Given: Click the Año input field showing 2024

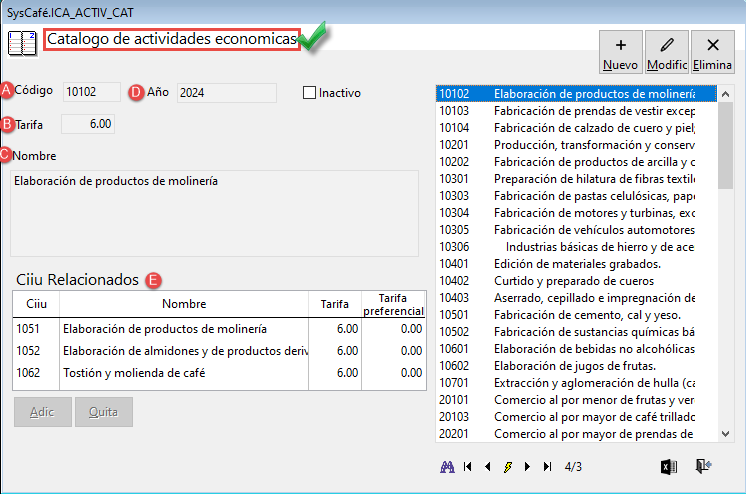Looking at the screenshot, I should click(x=226, y=92).
